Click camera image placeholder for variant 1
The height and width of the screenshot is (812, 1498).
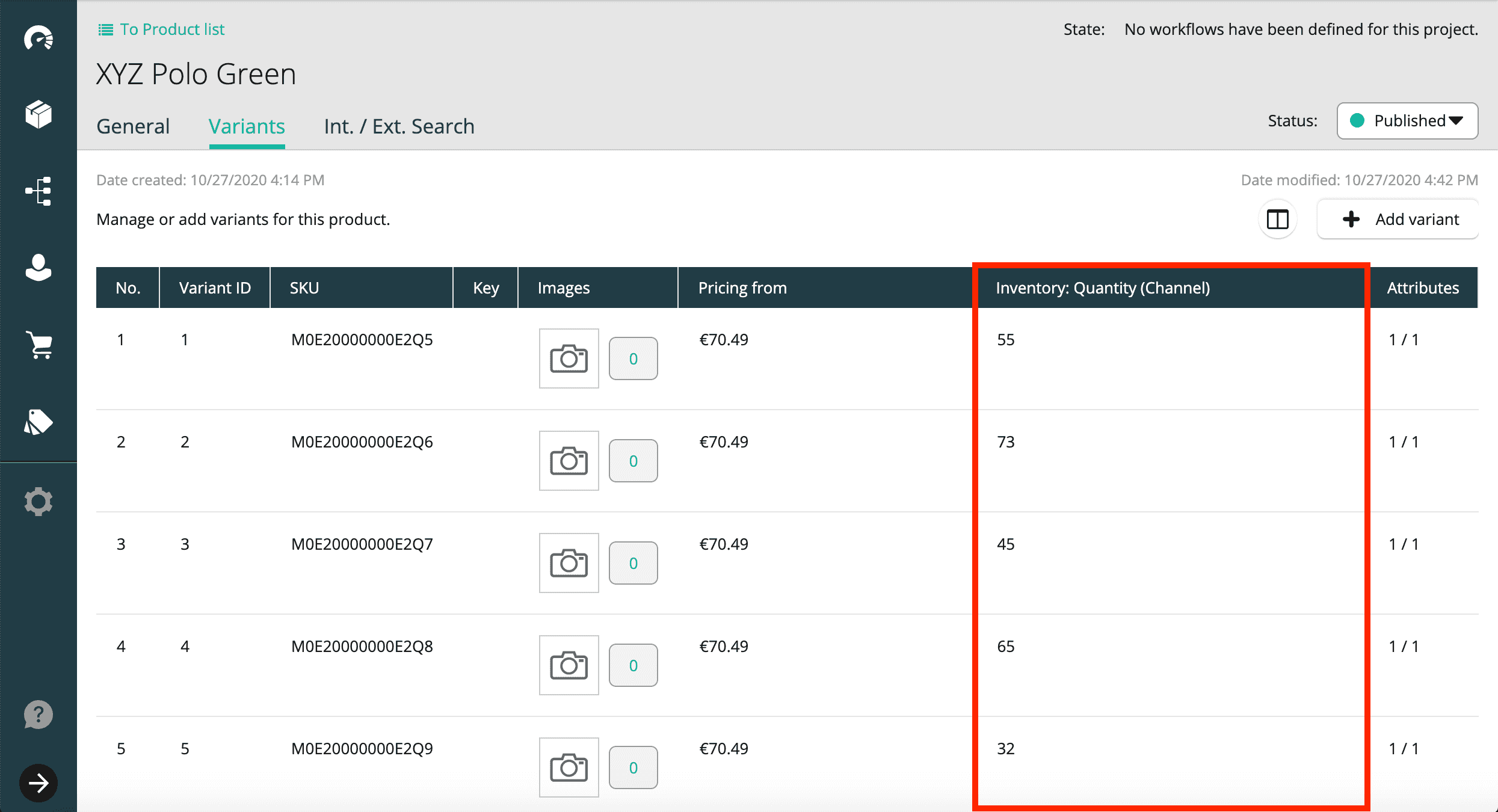point(569,358)
